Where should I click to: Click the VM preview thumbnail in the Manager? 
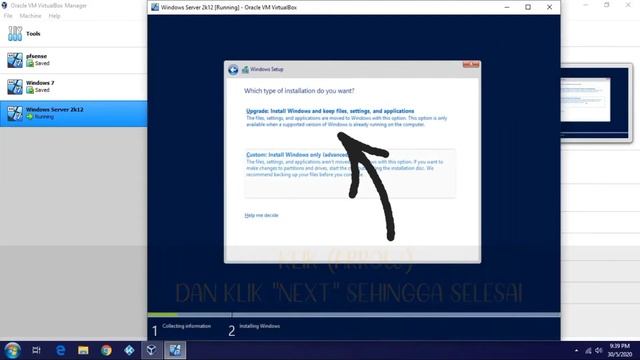595,102
